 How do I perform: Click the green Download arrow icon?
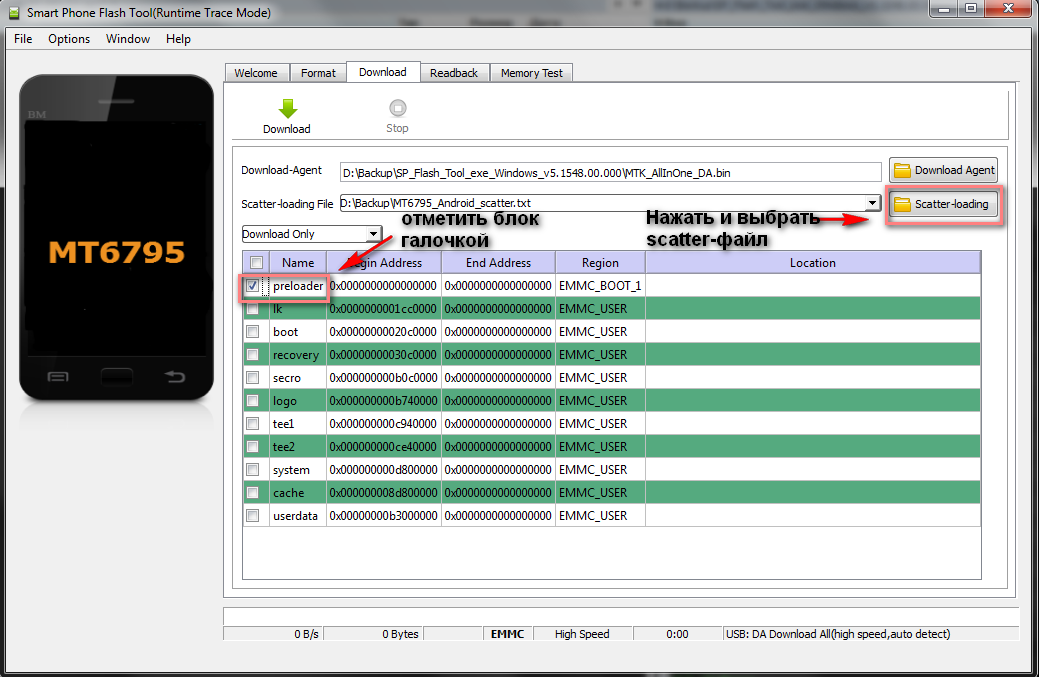286,109
